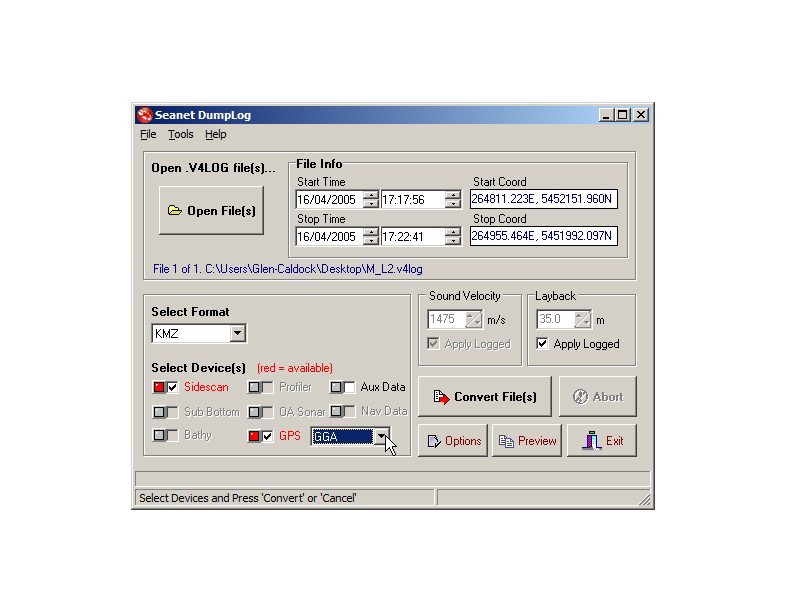Click the Preview button
786x612 pixels.
click(x=527, y=441)
